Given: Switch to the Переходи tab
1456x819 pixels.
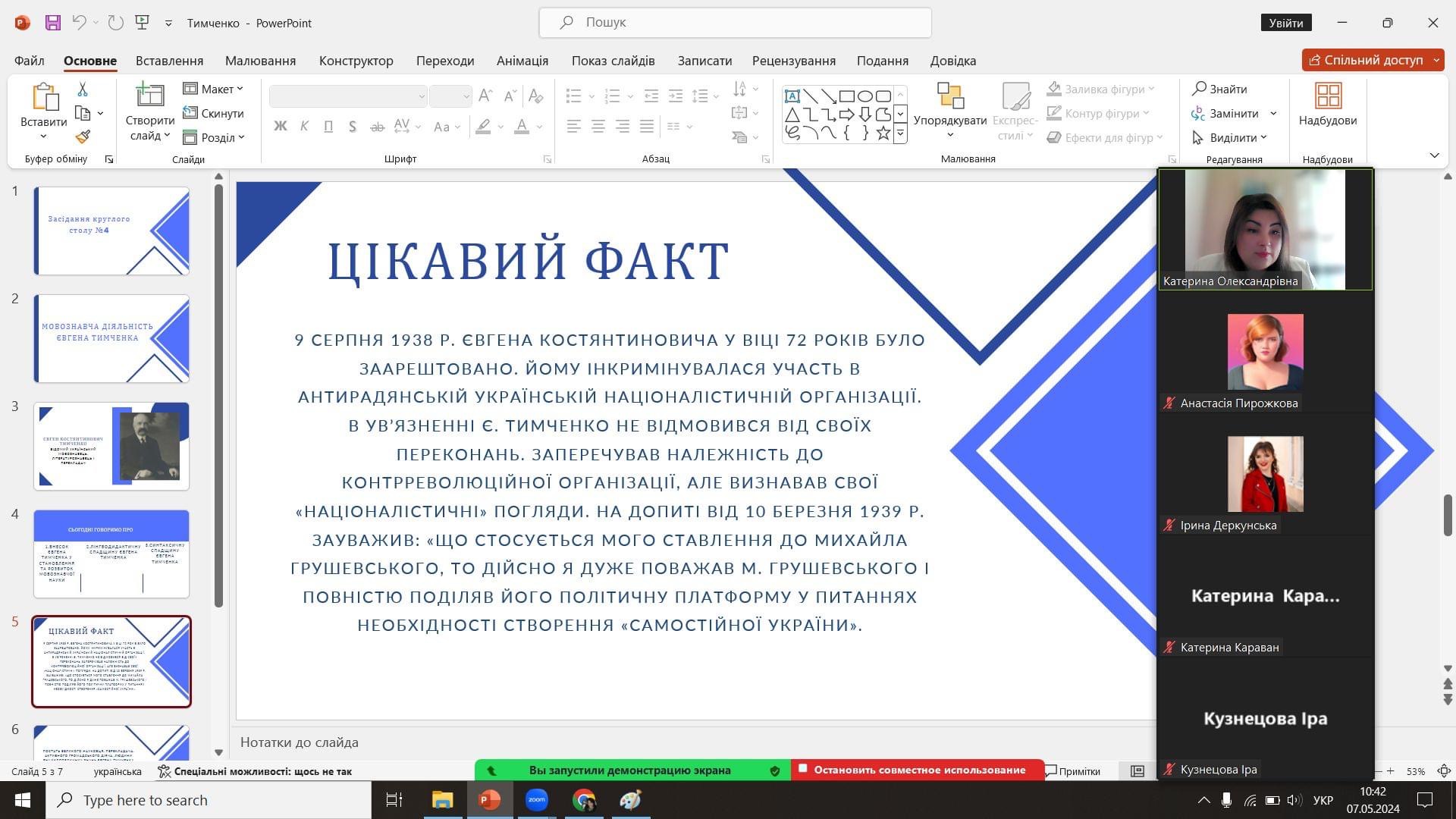Looking at the screenshot, I should pos(445,61).
